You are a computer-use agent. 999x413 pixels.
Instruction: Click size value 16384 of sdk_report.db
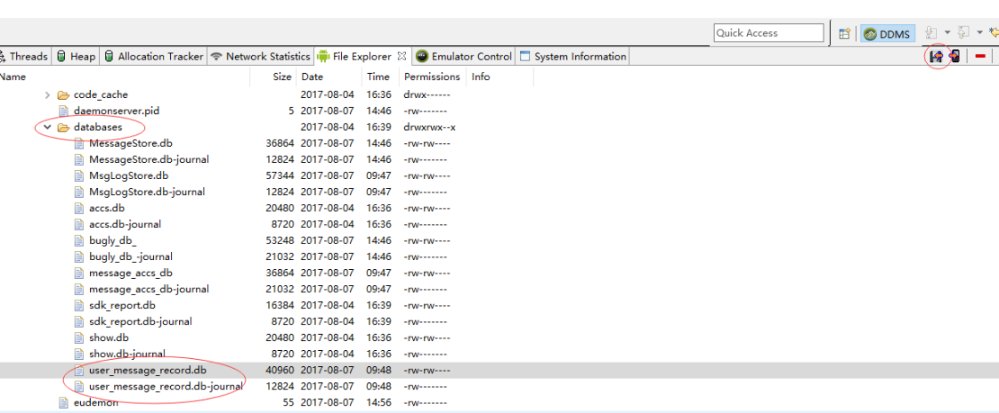pyautogui.click(x=278, y=305)
